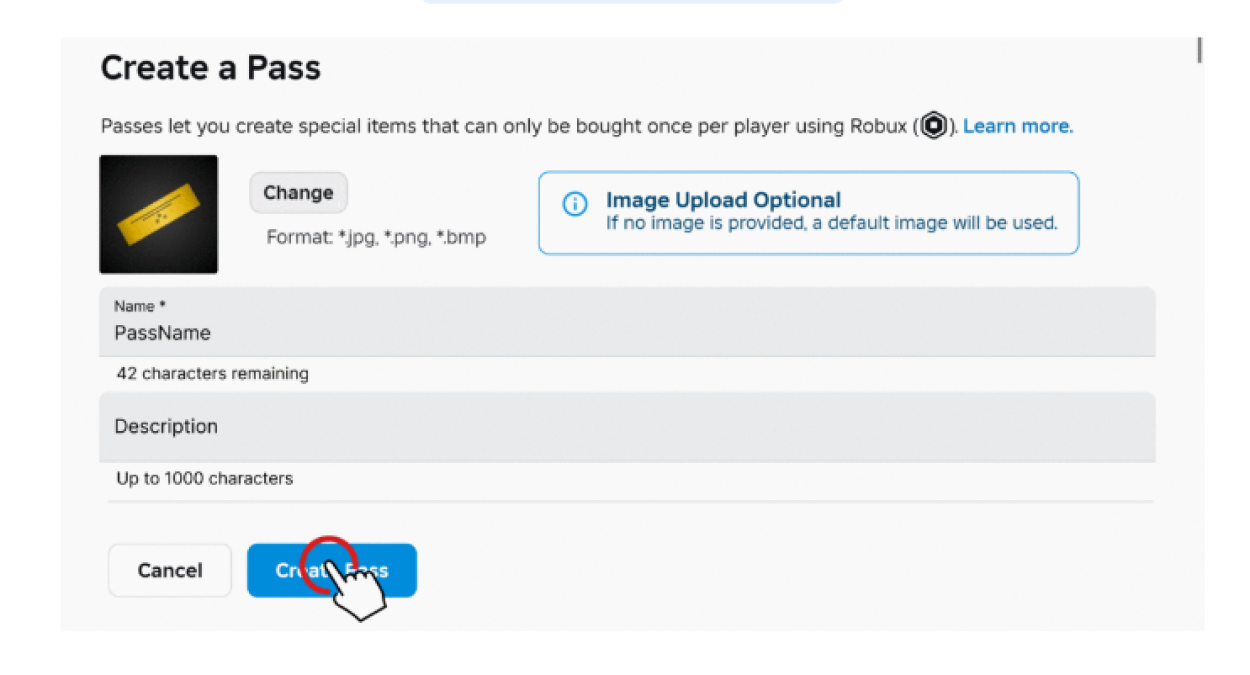The image size is (1250, 675).
Task: Select the golden ticket pass thumbnail
Action: (159, 214)
